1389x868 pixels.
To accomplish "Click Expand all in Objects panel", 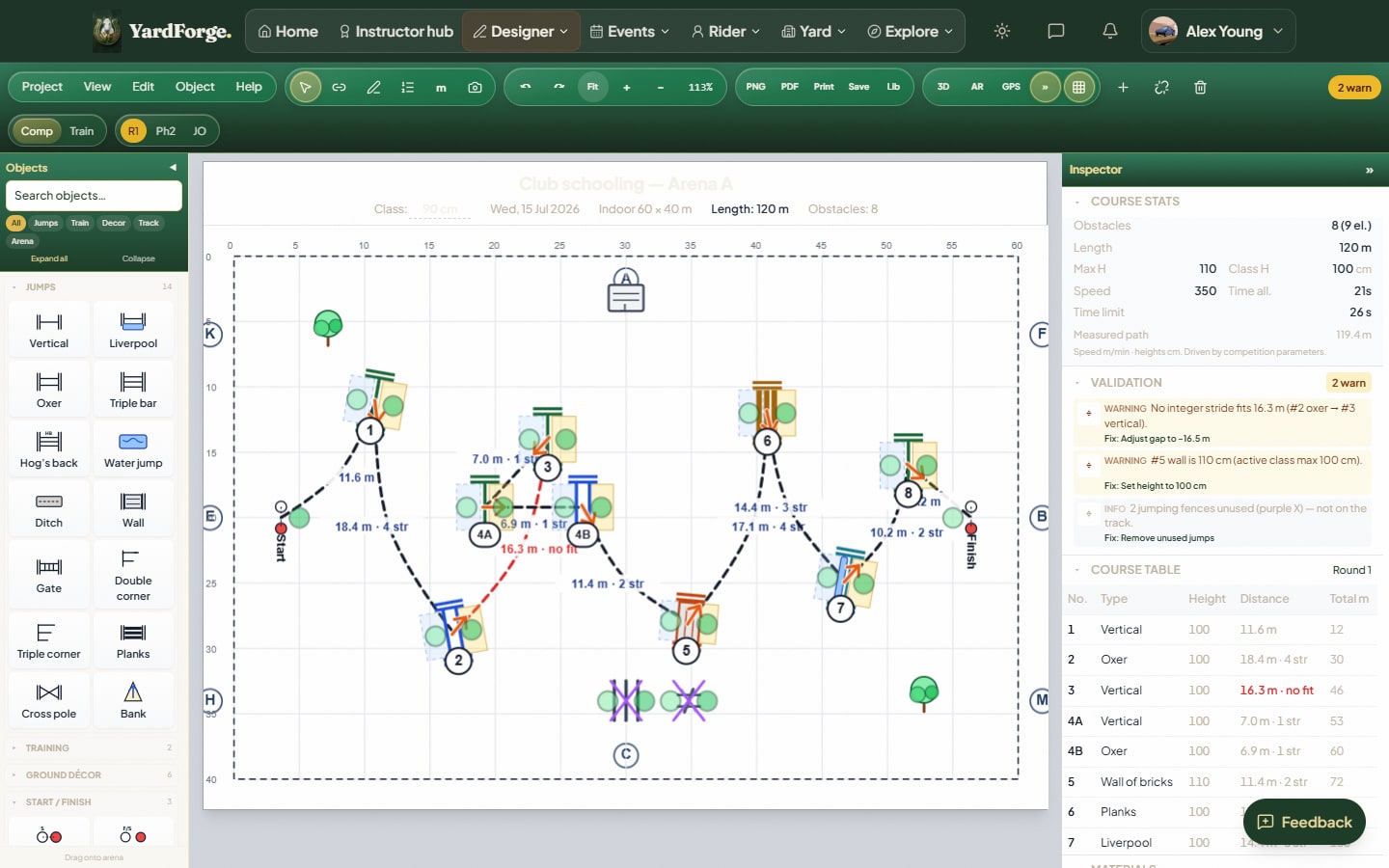I will (49, 258).
